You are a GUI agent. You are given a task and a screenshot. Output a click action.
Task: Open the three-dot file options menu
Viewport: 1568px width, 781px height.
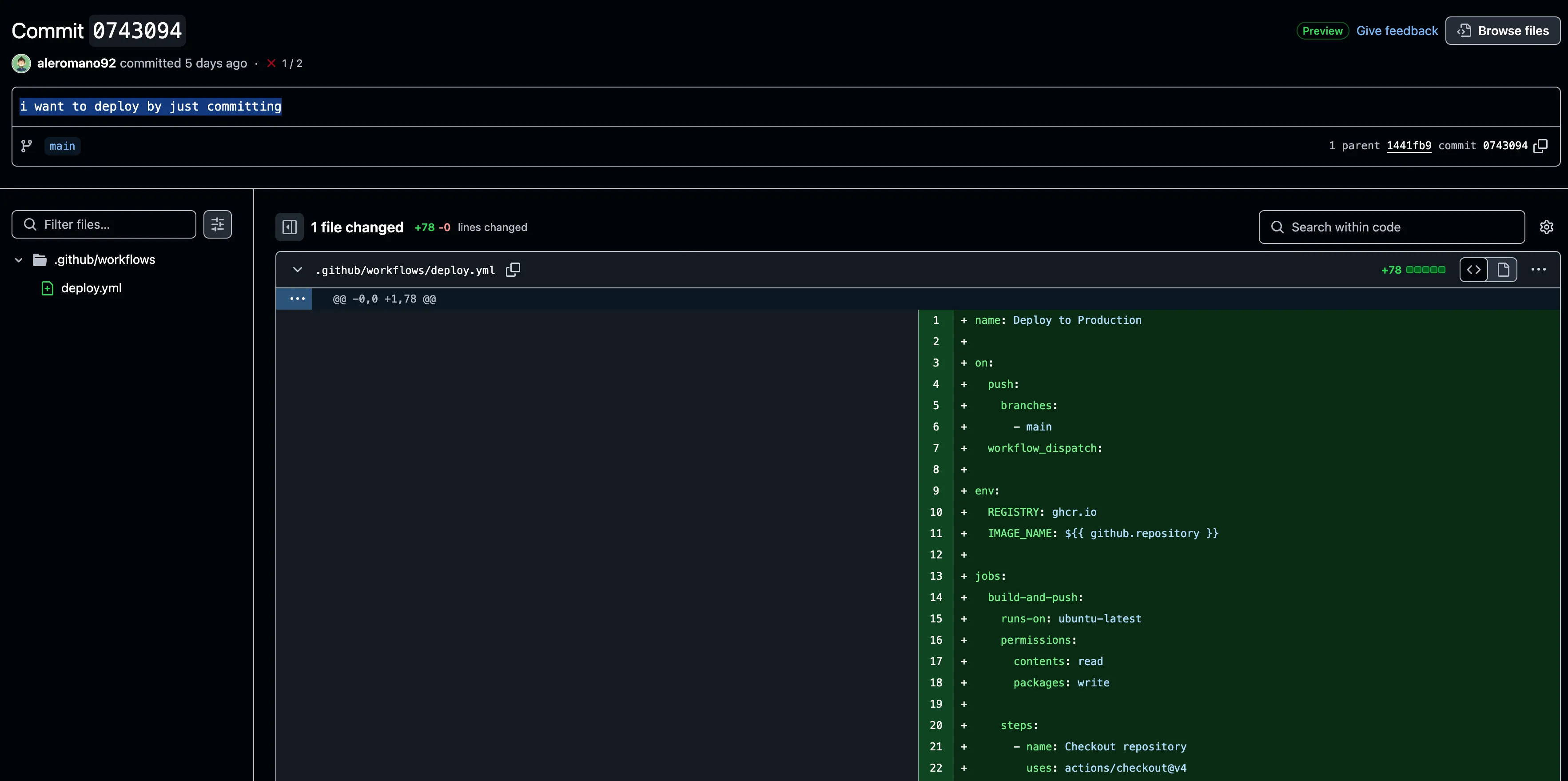[1538, 270]
